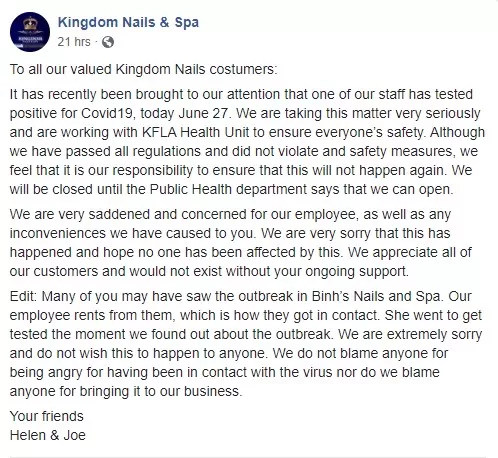The width and height of the screenshot is (498, 458).
Task: Click the words KFLA Health Unit
Action: 196,132
